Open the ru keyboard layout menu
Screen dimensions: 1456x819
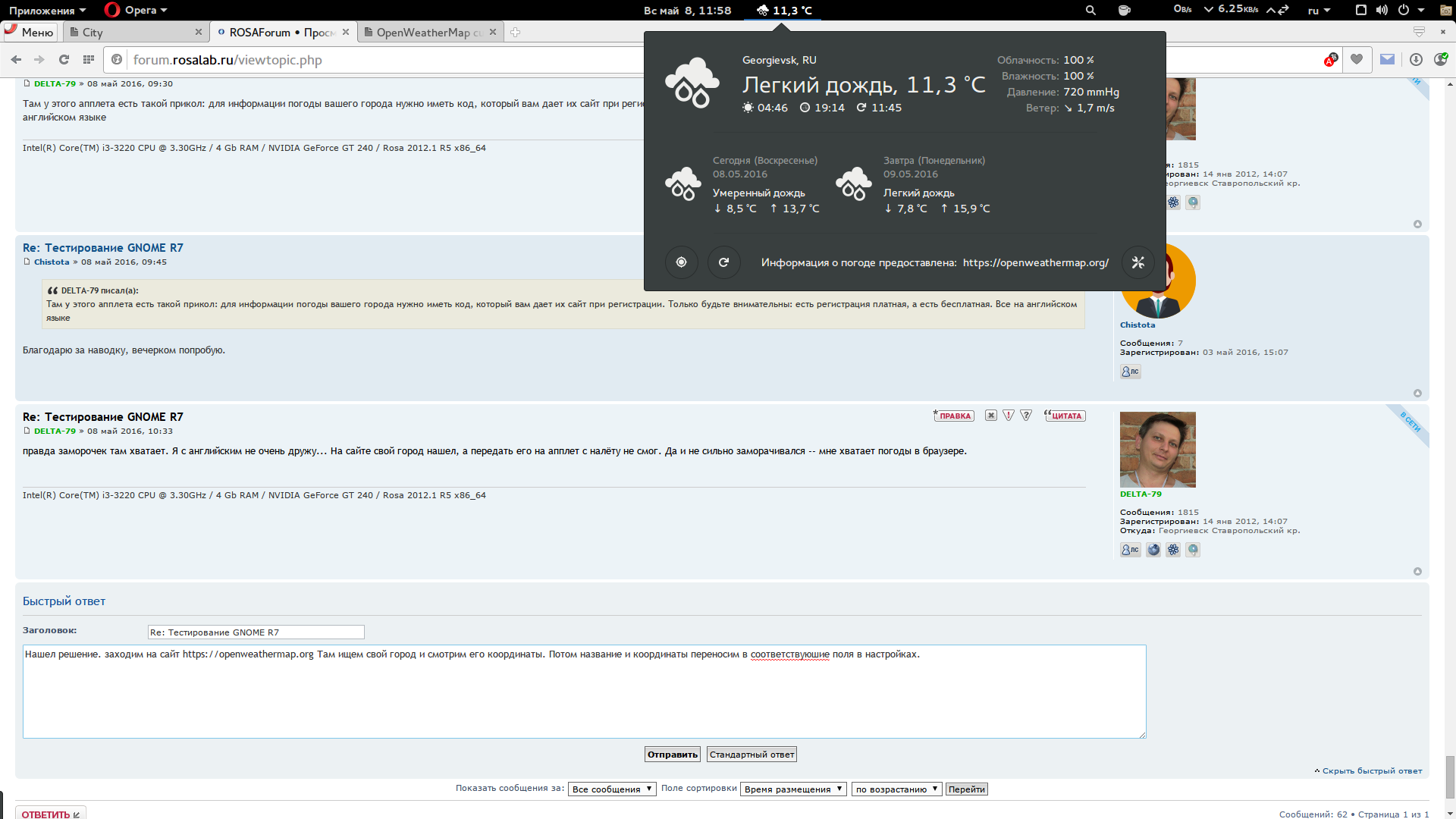[x=1319, y=11]
